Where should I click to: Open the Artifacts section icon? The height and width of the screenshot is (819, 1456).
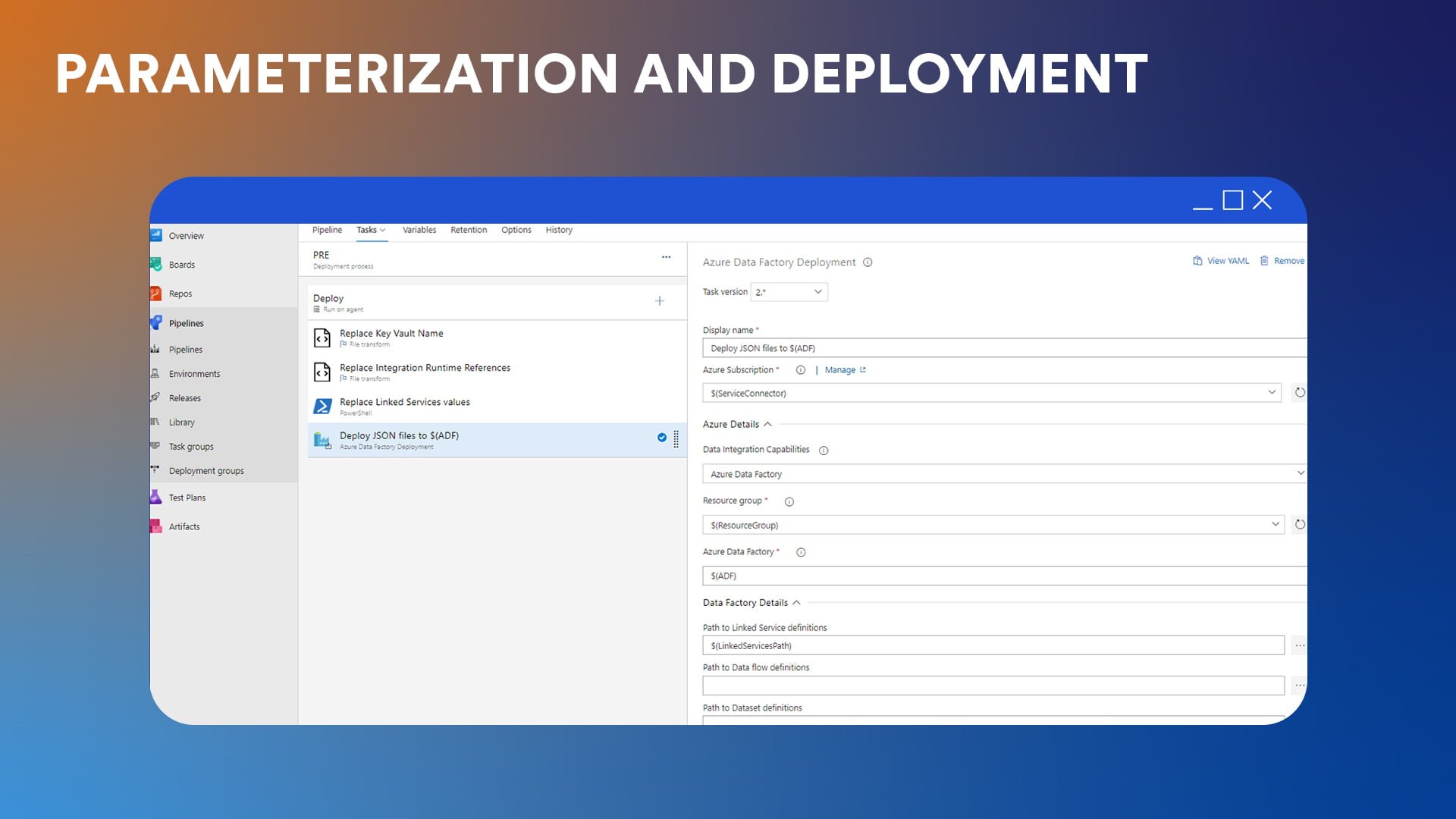point(155,526)
